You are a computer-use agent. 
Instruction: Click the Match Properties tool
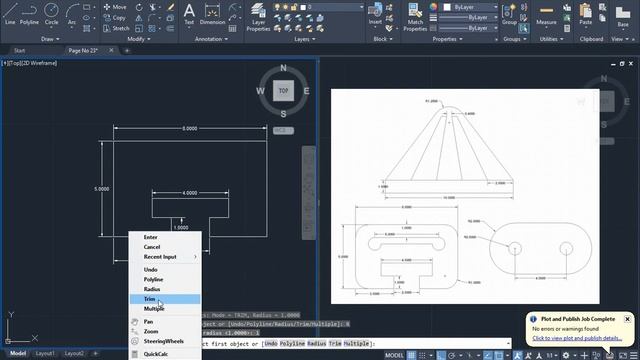(x=415, y=16)
